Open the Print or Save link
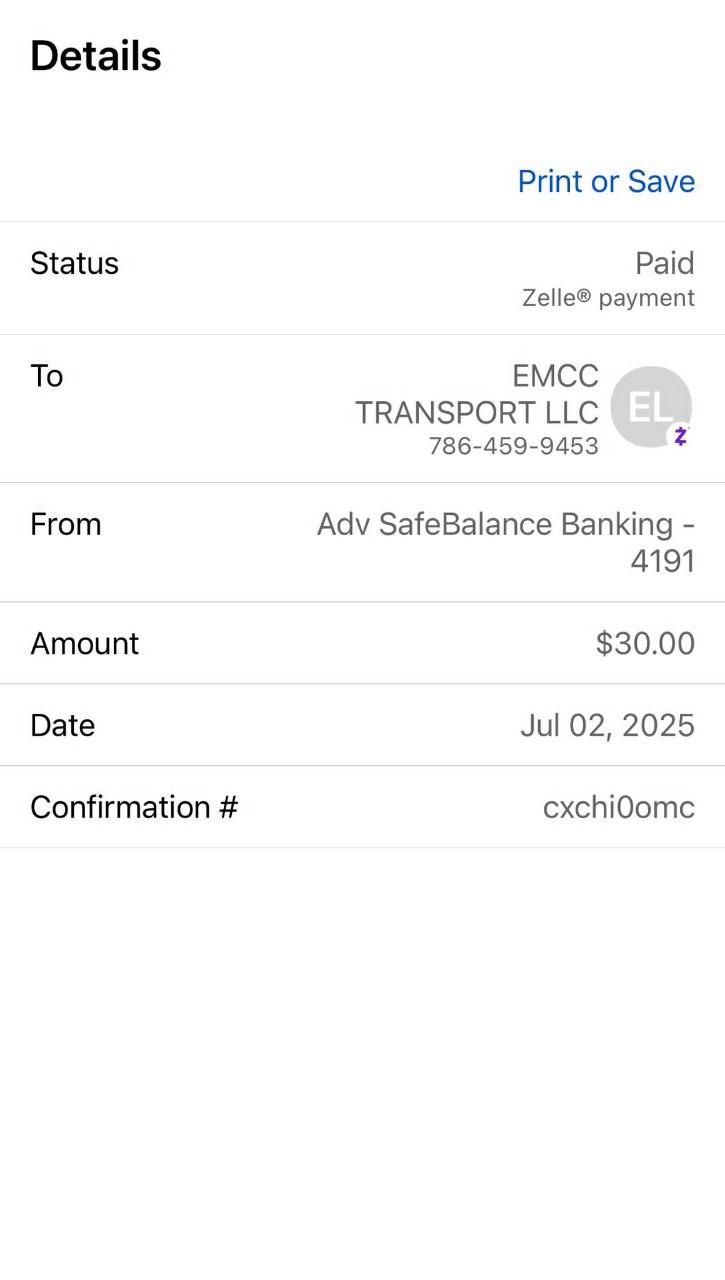 click(x=606, y=181)
